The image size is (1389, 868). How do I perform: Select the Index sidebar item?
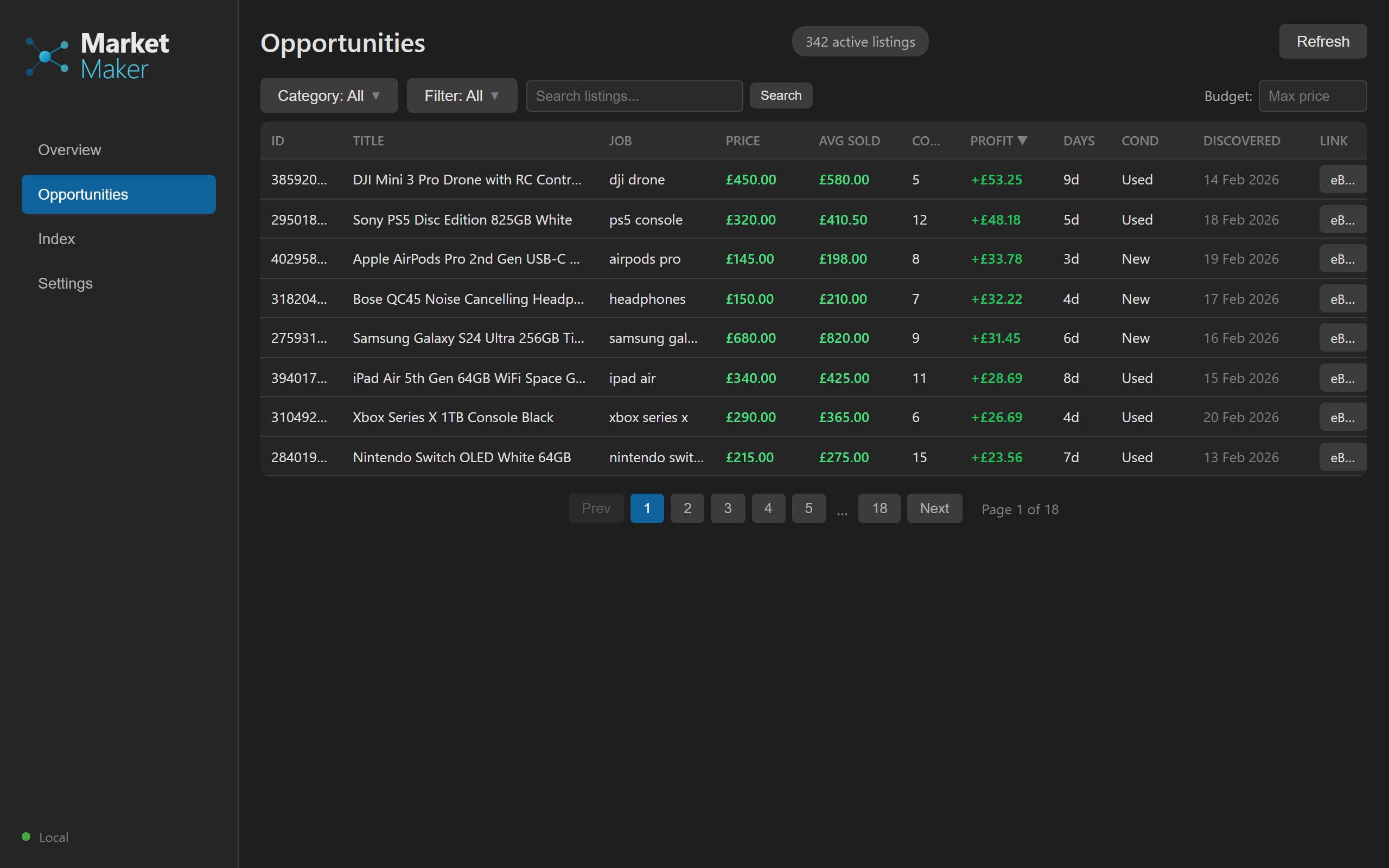coord(56,238)
